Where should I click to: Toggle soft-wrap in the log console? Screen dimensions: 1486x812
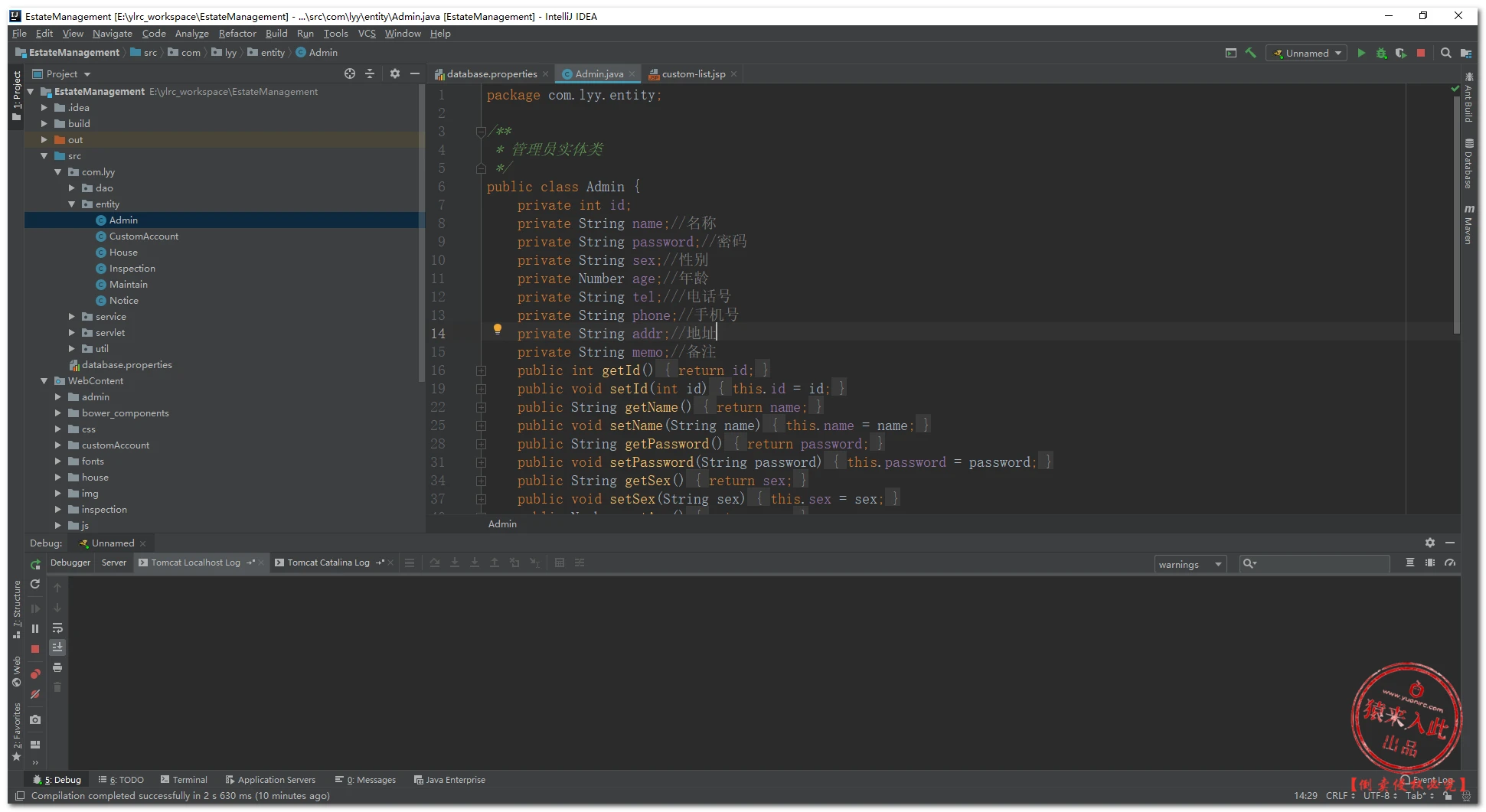tap(57, 628)
